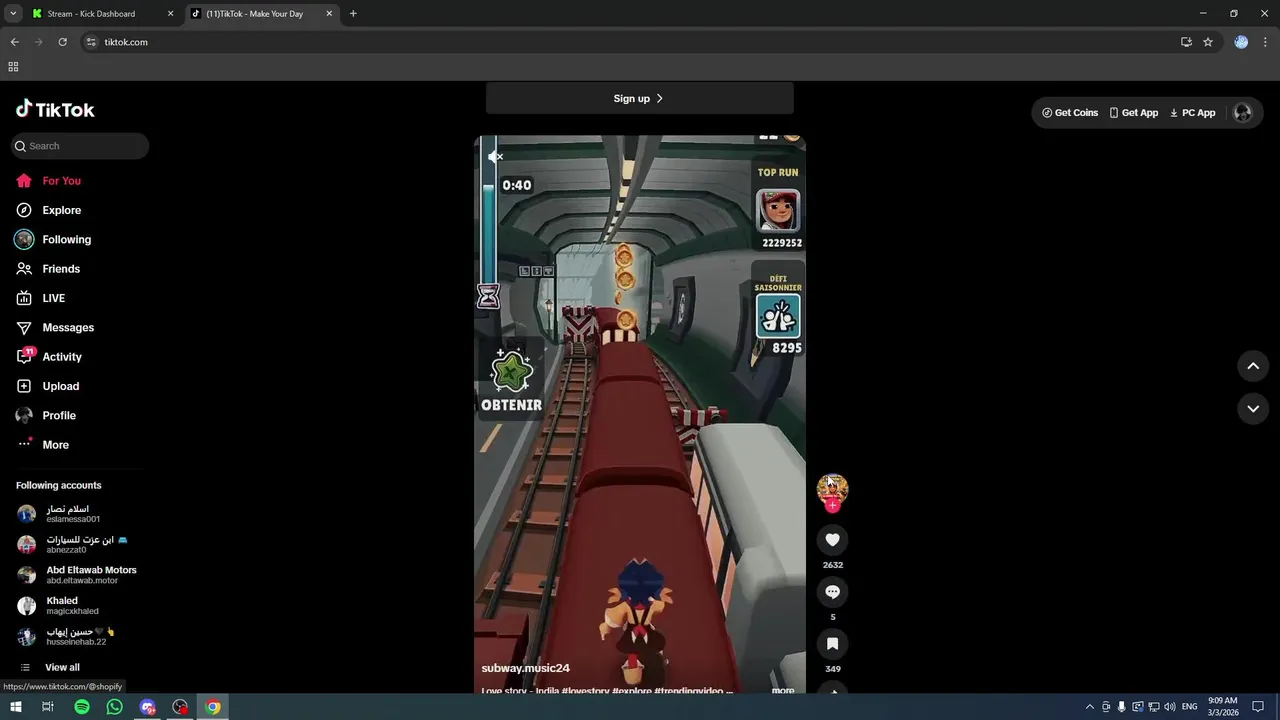Click the PC App download button

[1192, 113]
